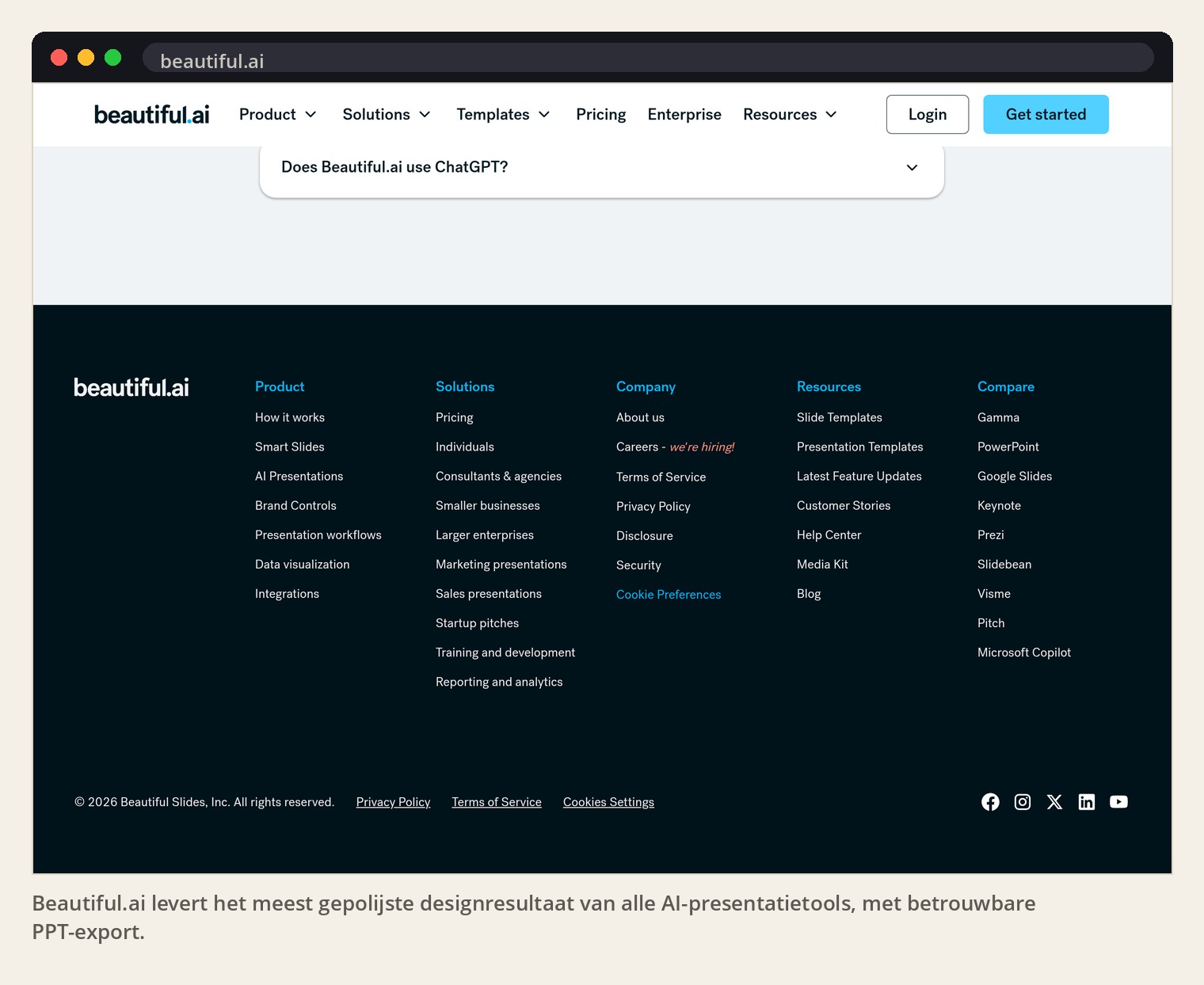Screen dimensions: 1204x985
Task: Open the Facebook social icon
Action: point(990,802)
